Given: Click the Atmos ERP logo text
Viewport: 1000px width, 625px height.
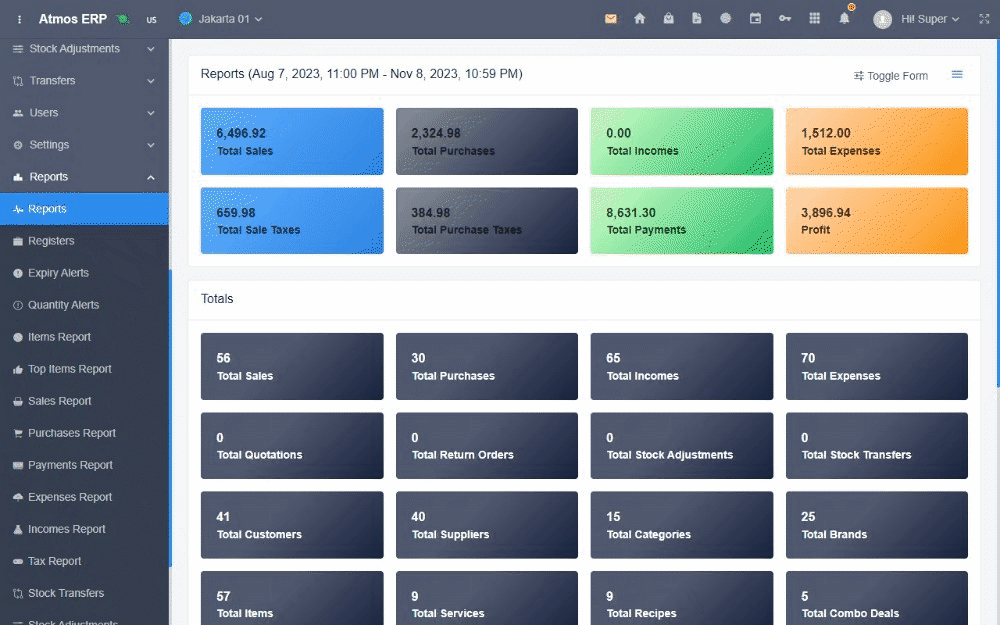Looking at the screenshot, I should [x=73, y=19].
